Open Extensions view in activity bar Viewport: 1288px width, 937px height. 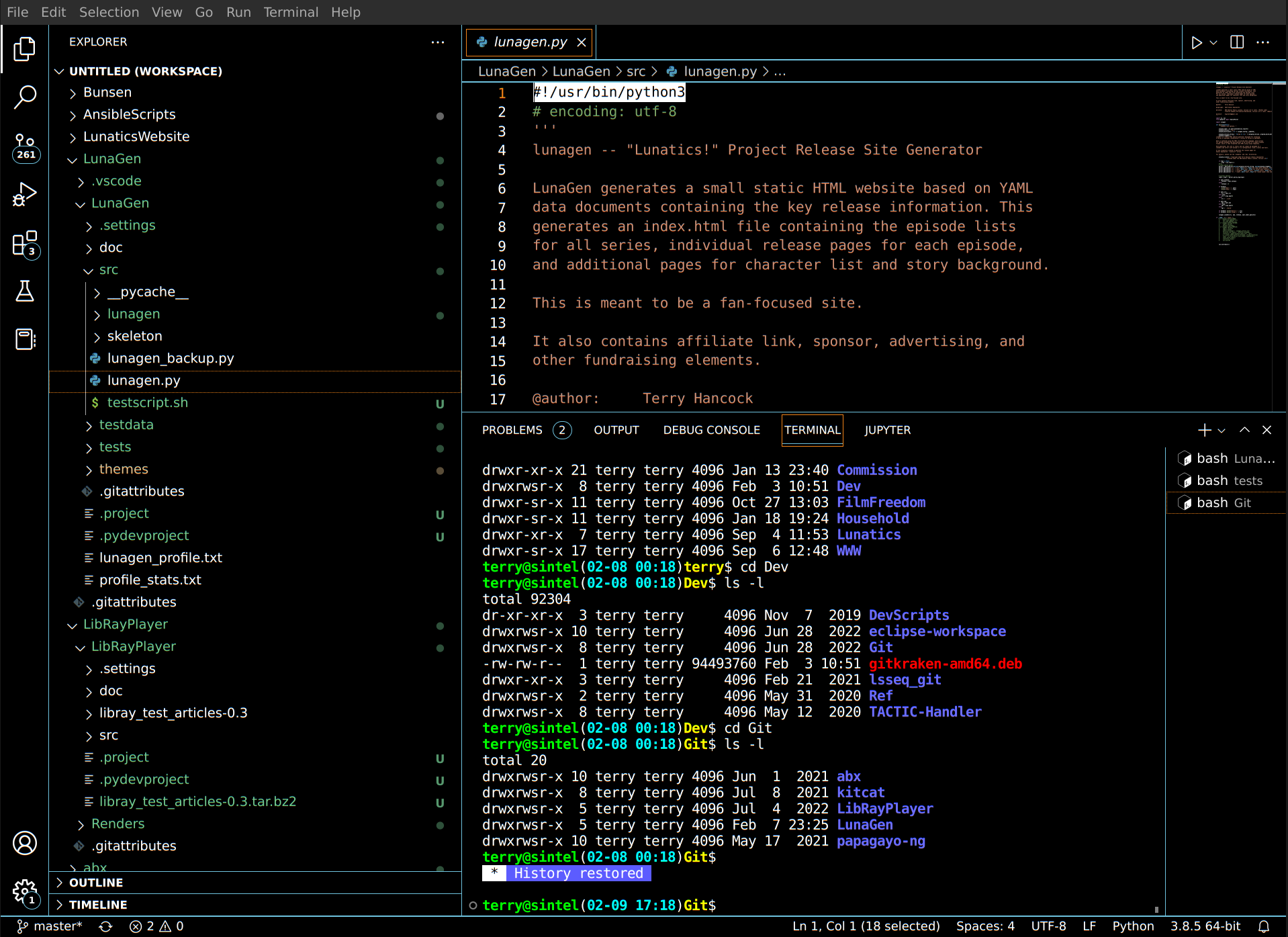25,243
